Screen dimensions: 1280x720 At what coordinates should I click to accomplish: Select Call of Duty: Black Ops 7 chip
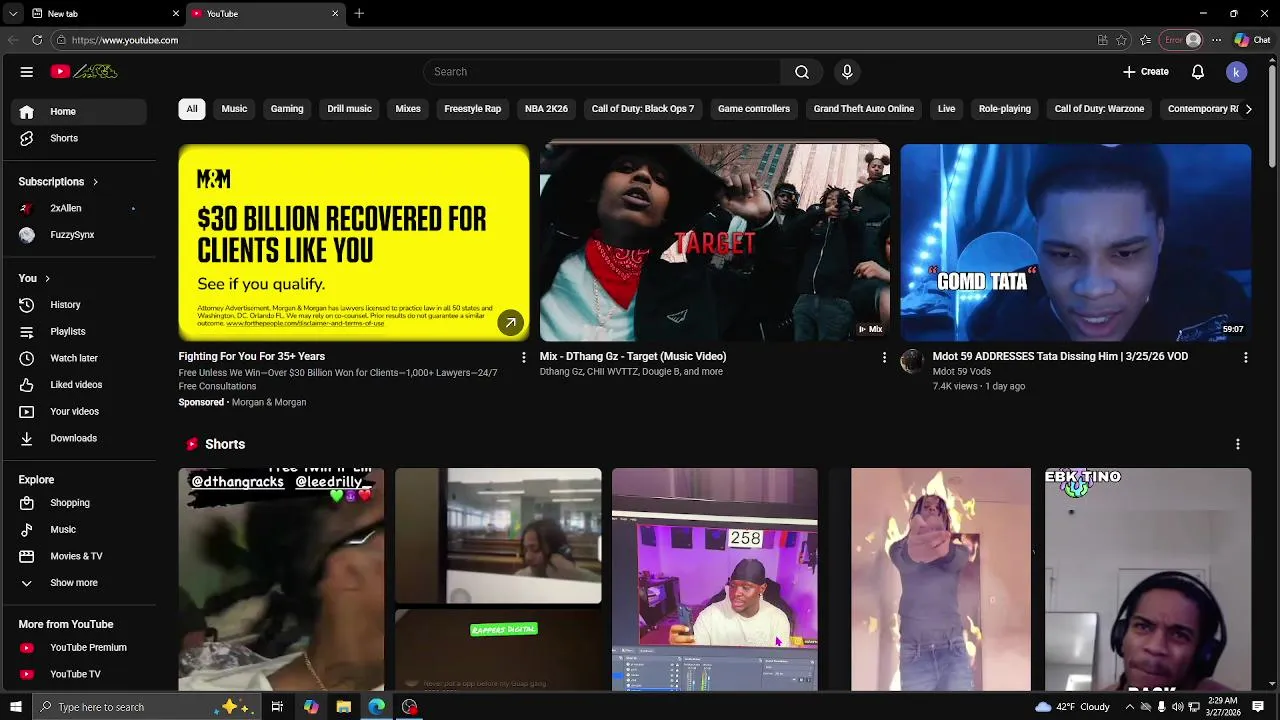point(643,109)
